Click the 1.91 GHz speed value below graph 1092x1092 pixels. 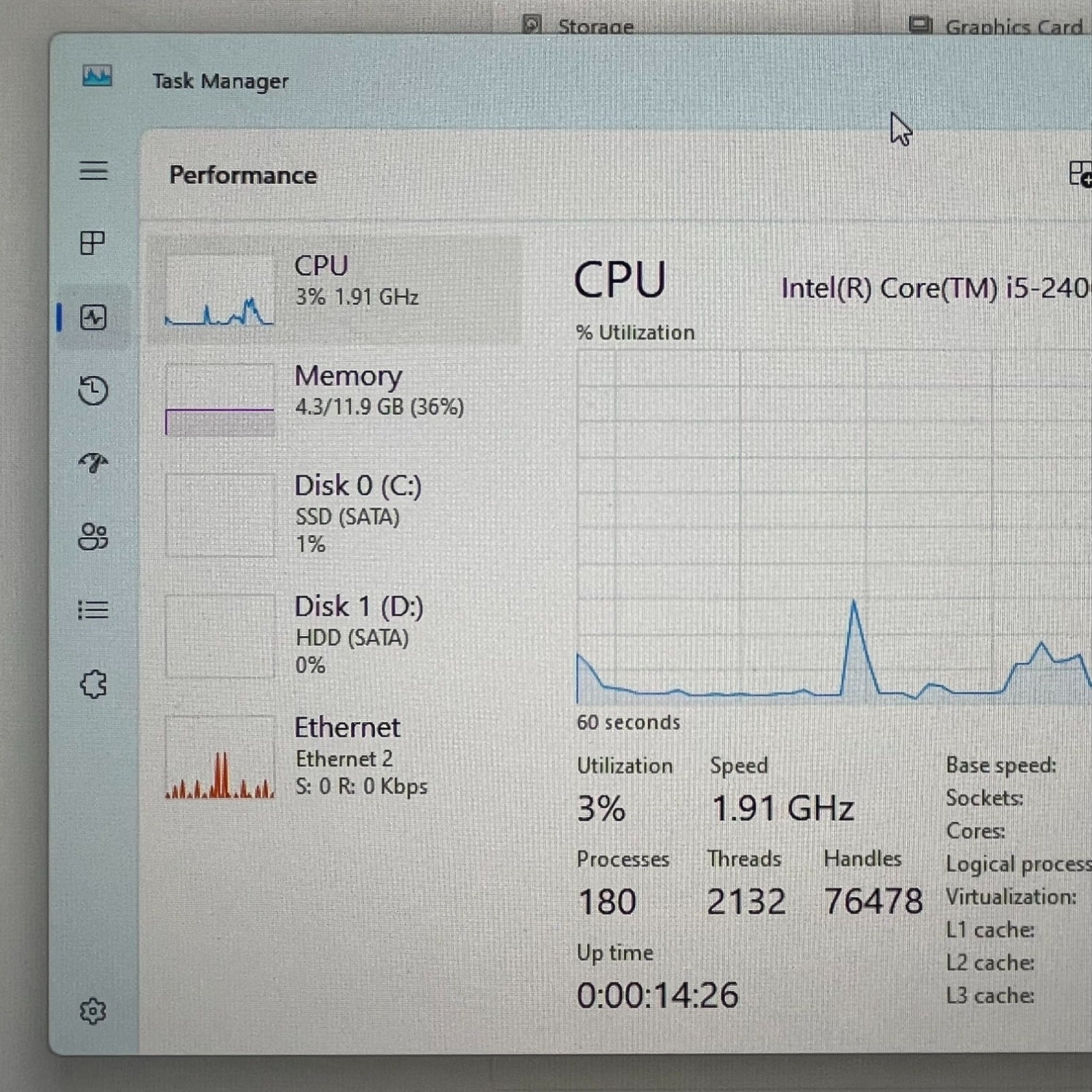783,809
